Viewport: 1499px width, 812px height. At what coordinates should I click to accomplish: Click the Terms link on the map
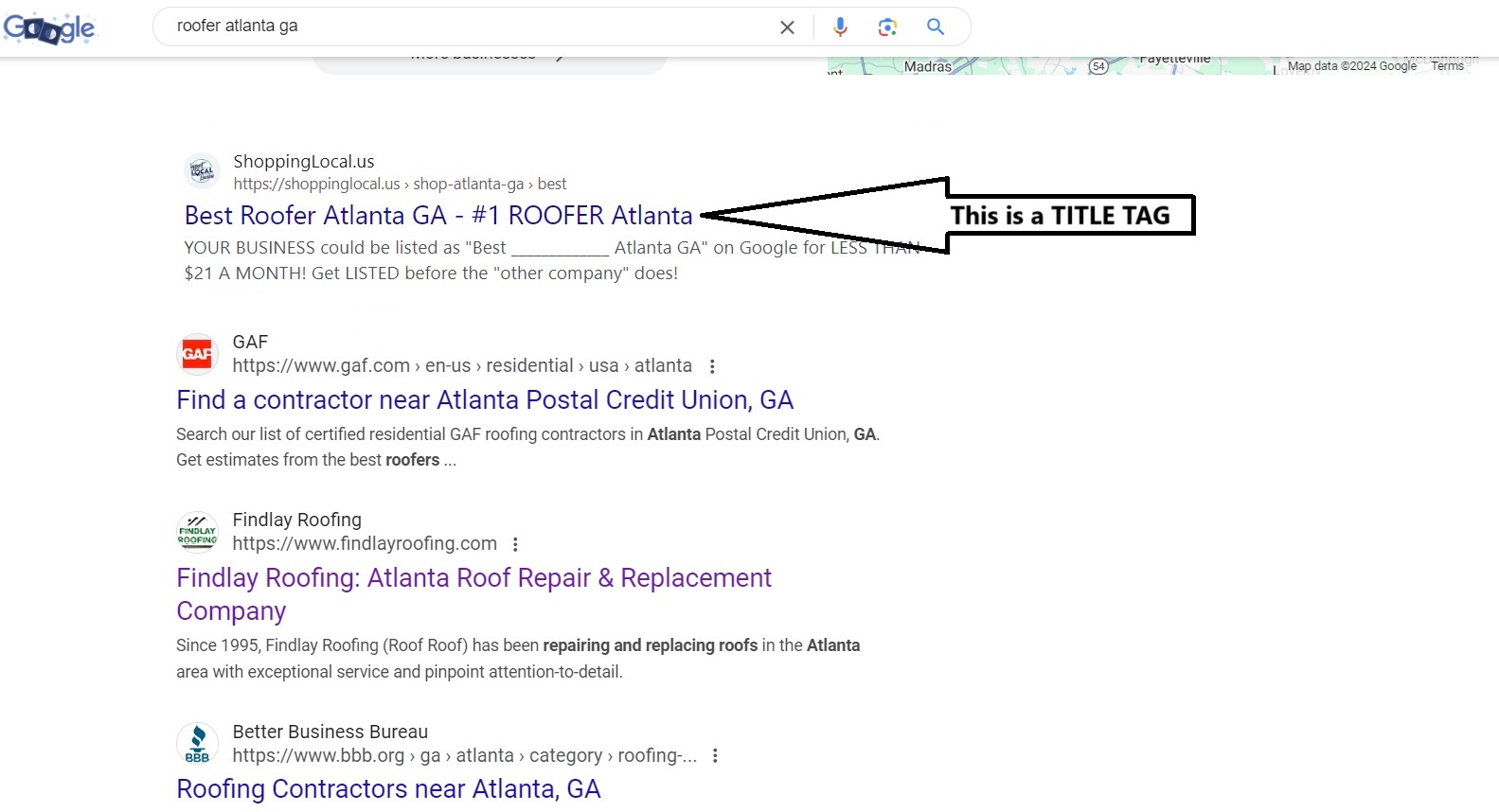point(1447,66)
